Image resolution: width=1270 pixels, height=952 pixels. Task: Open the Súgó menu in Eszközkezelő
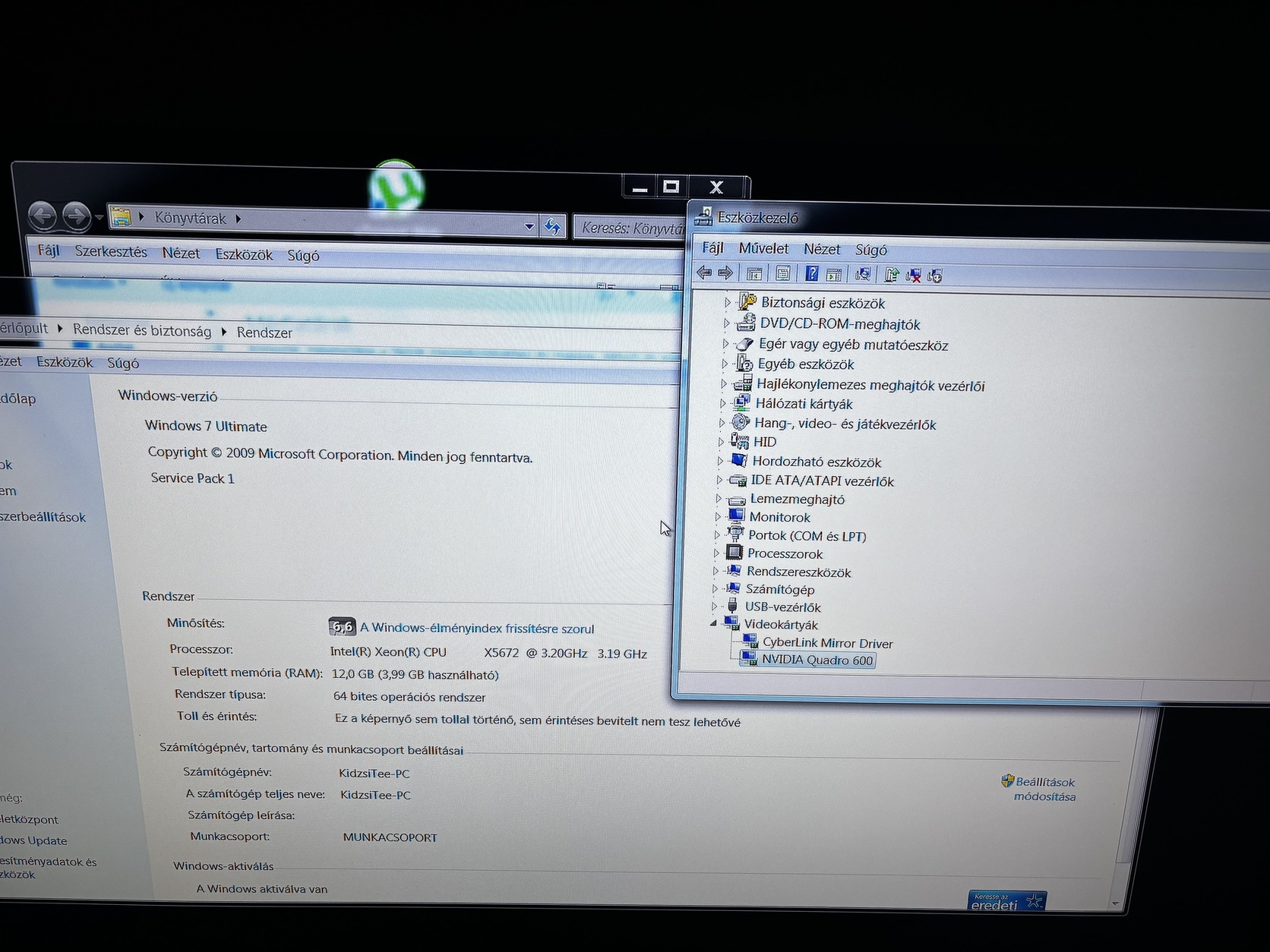tap(870, 250)
